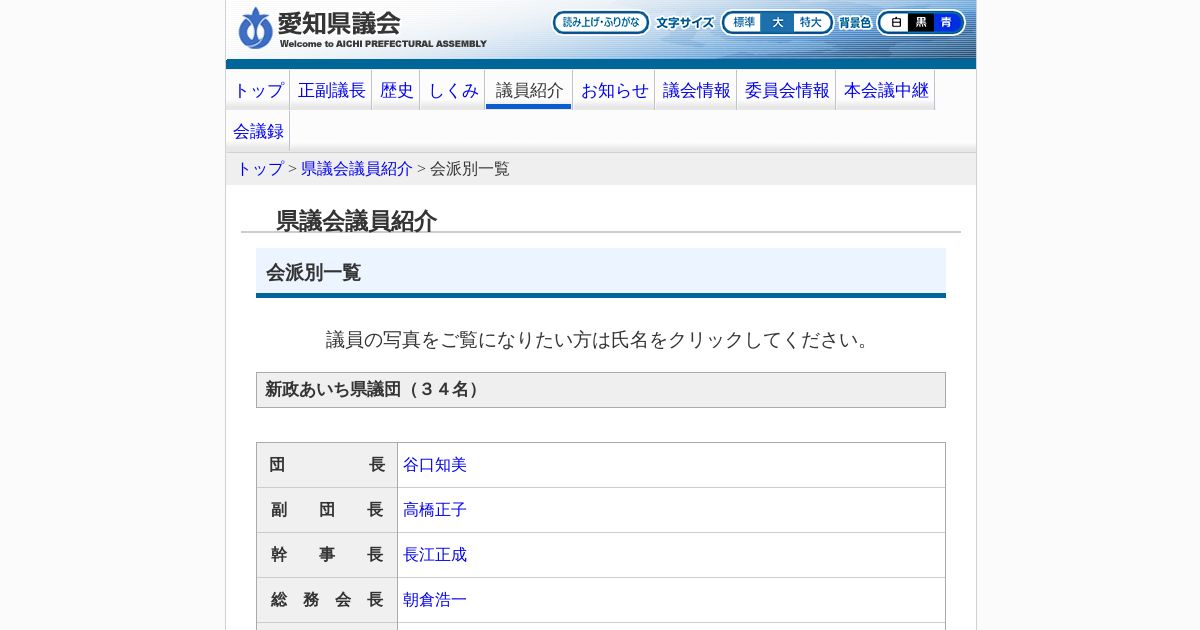Viewport: 1200px width, 630px height.
Task: Choose white (白) background color
Action: tap(896, 22)
